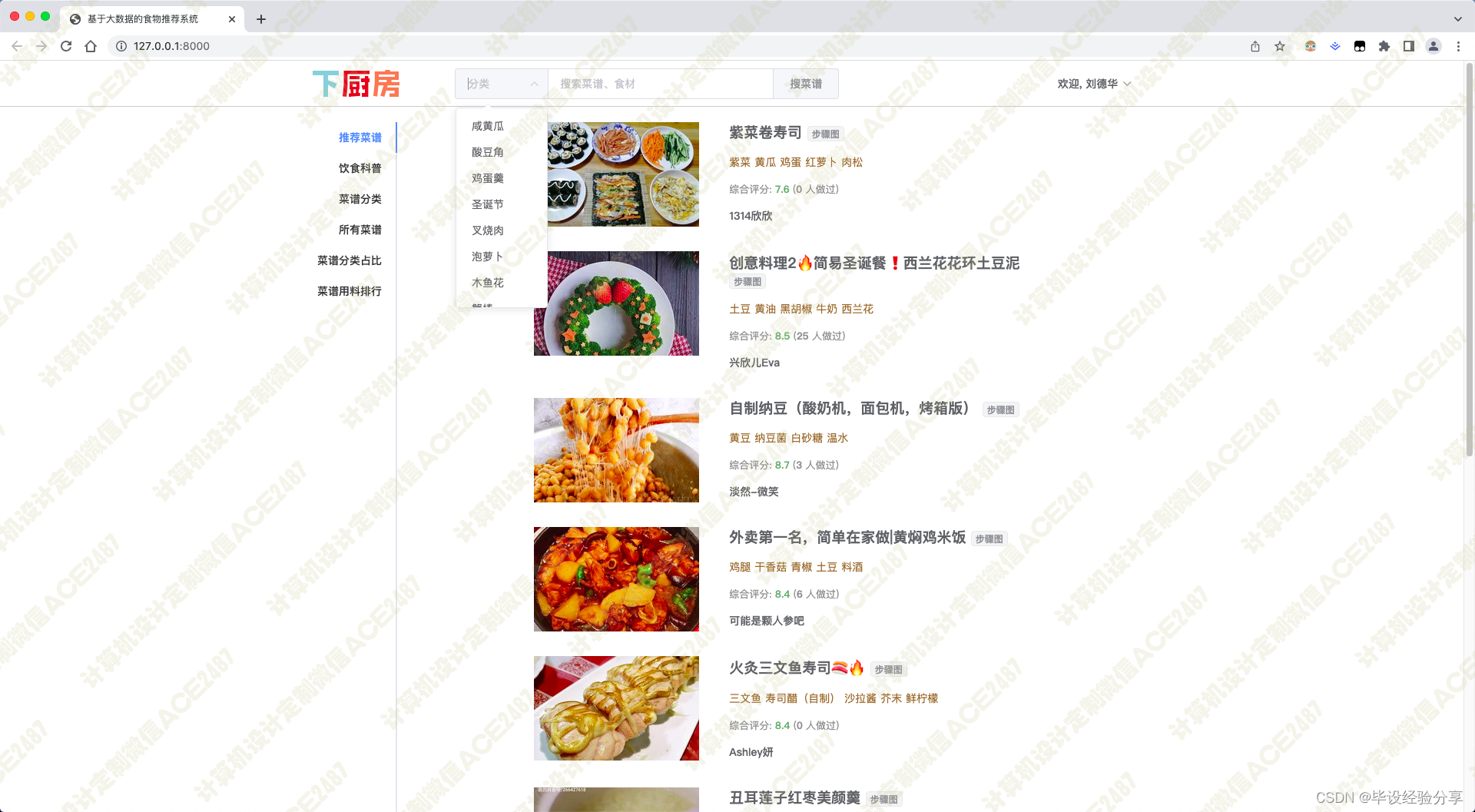Click the natto beans recipe thumbnail
Viewport: 1475px width, 812px height.
click(x=616, y=450)
